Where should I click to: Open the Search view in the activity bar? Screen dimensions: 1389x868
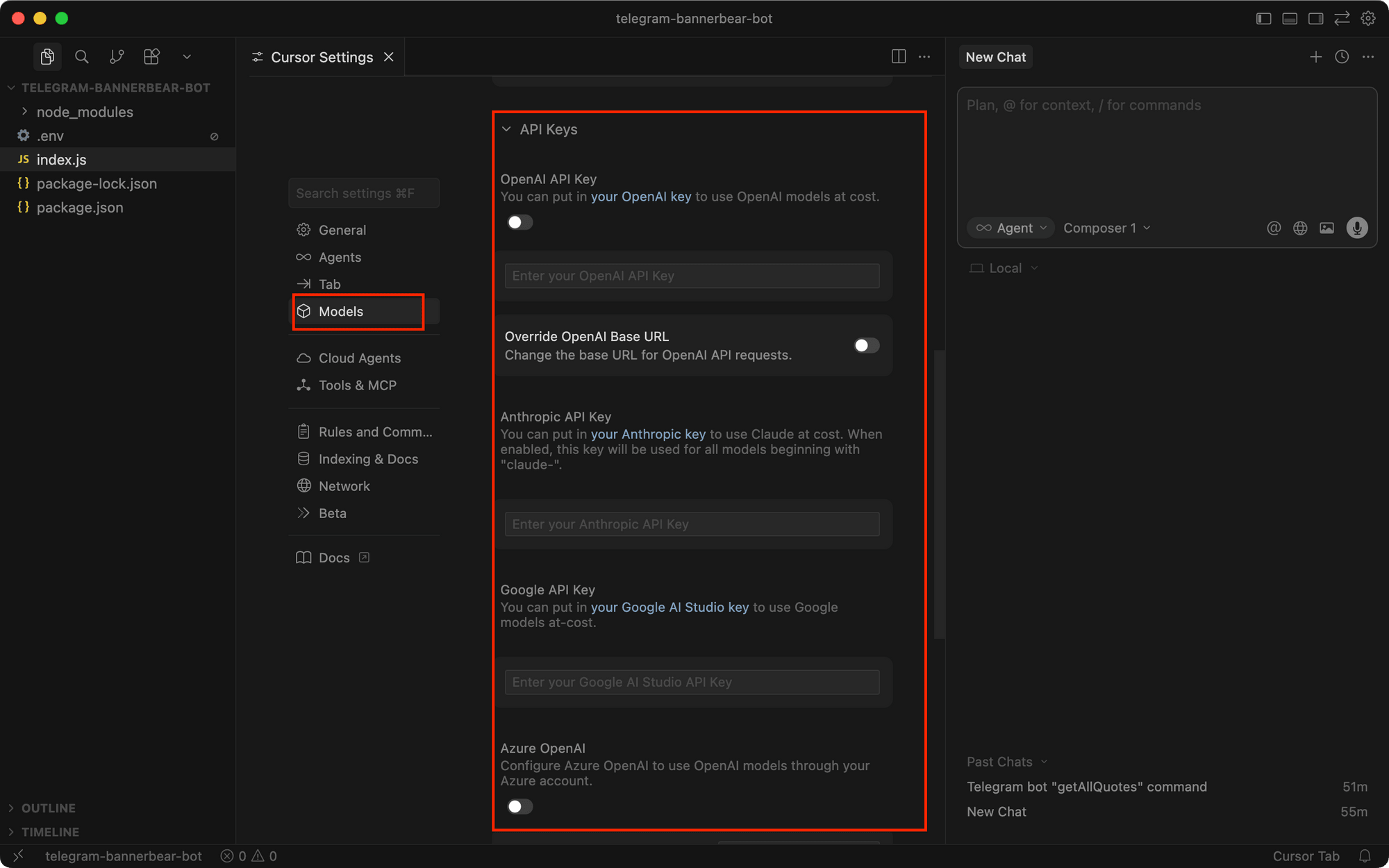82,56
